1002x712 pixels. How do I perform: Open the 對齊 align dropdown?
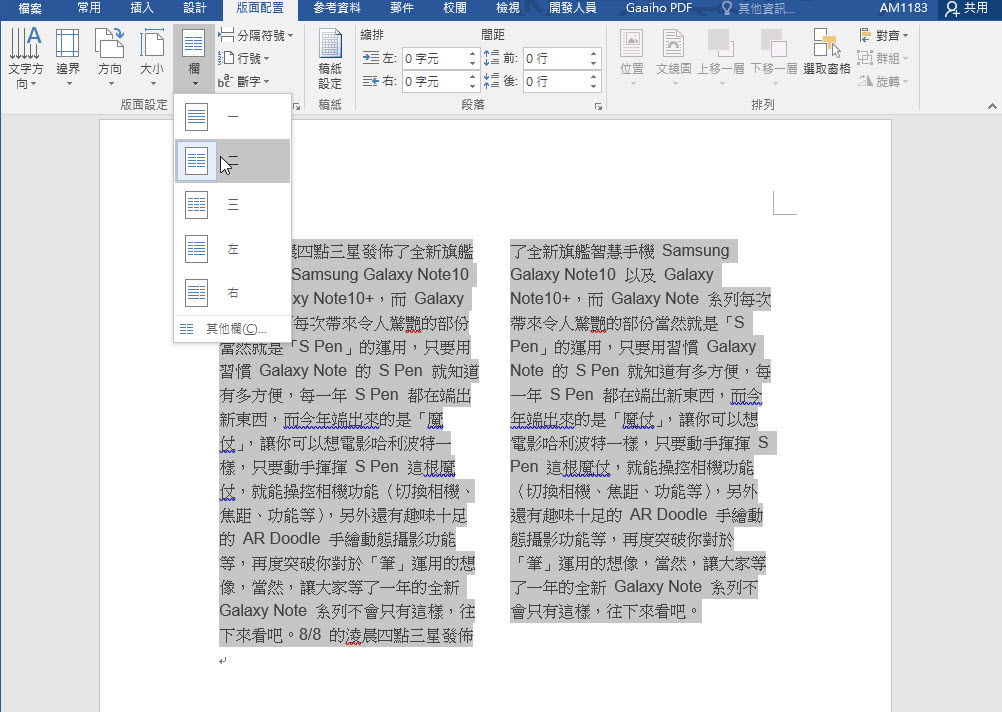(x=884, y=35)
